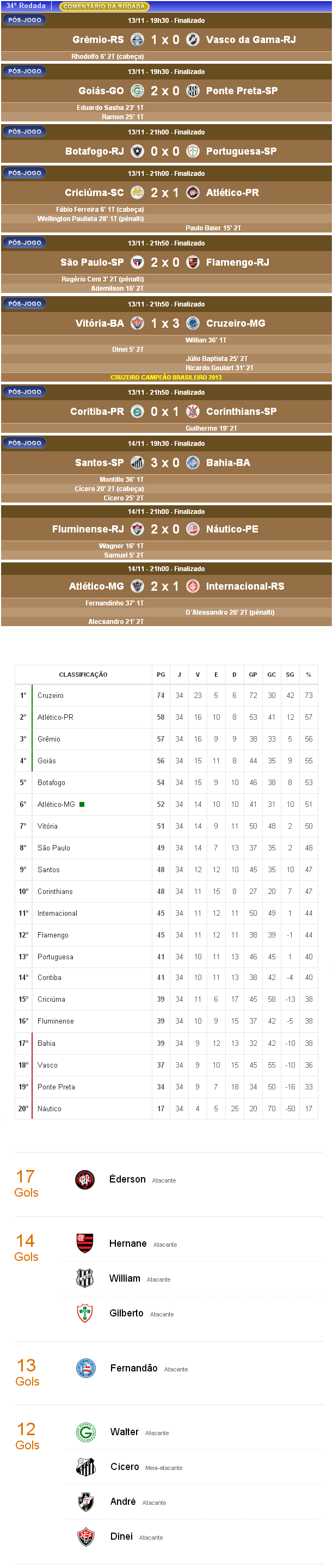The width and height of the screenshot is (333, 1568).
Task: Select the 34ª Rodada tab
Action: [26, 6]
